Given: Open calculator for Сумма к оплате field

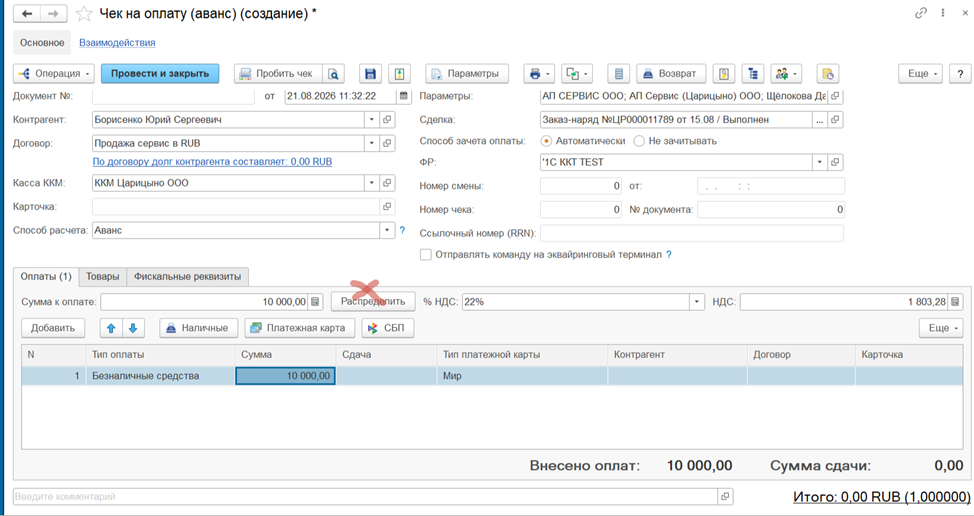Looking at the screenshot, I should pos(316,302).
